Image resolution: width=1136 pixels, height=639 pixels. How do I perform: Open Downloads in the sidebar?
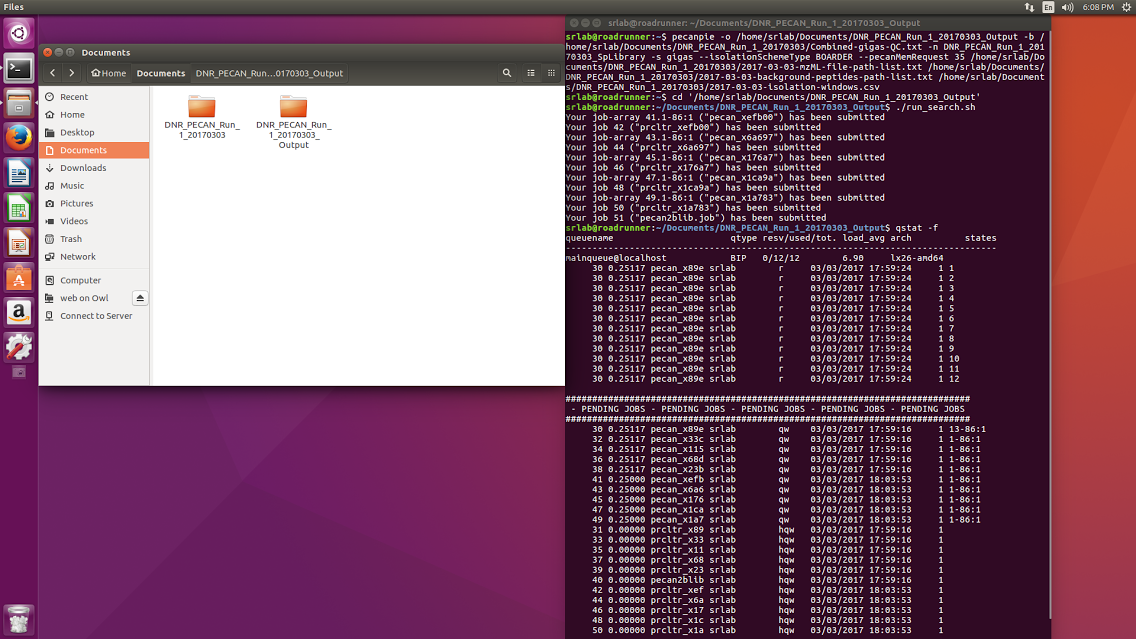(83, 168)
